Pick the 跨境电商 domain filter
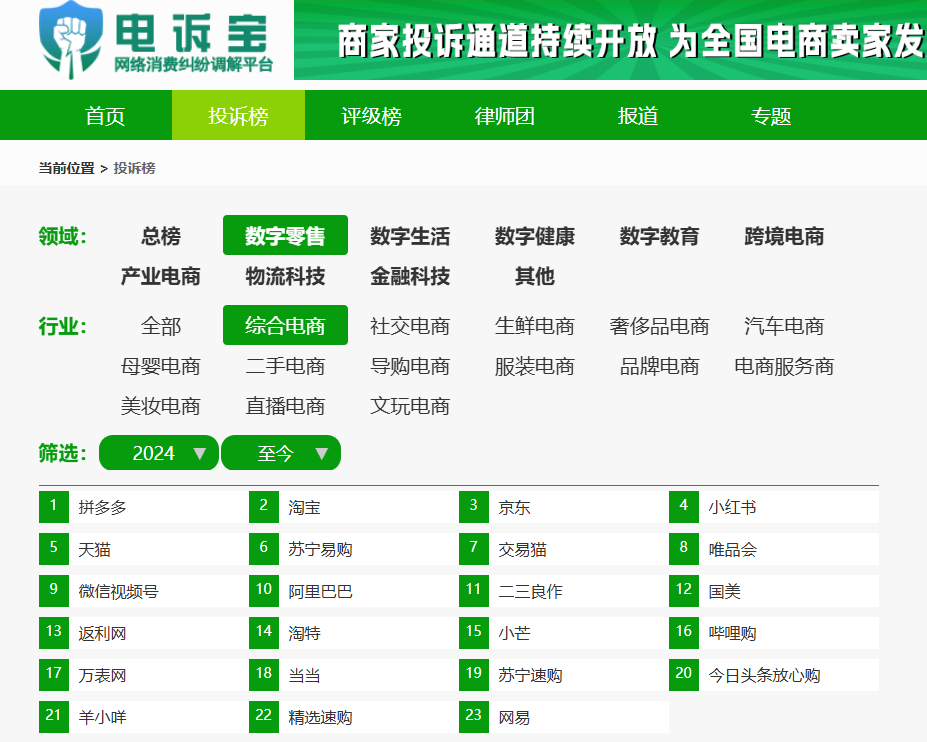Screen dimensions: 927x742 tap(784, 236)
